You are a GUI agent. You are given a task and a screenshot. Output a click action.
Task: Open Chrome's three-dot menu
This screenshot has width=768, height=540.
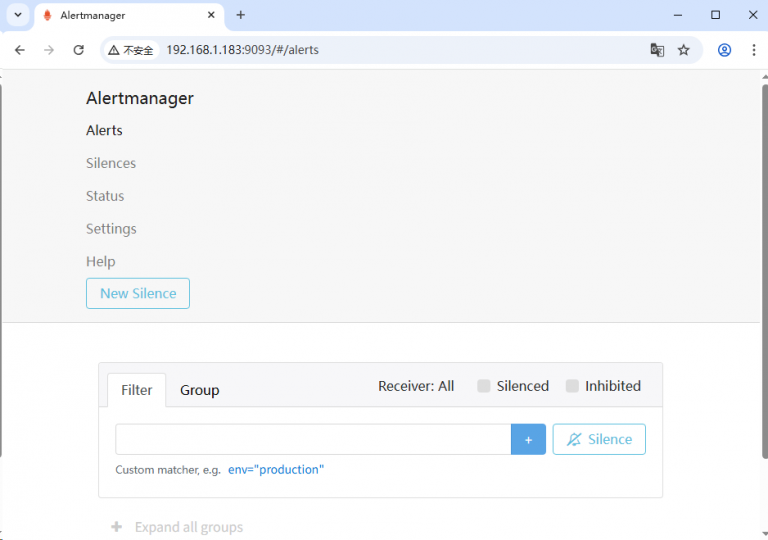(x=754, y=50)
